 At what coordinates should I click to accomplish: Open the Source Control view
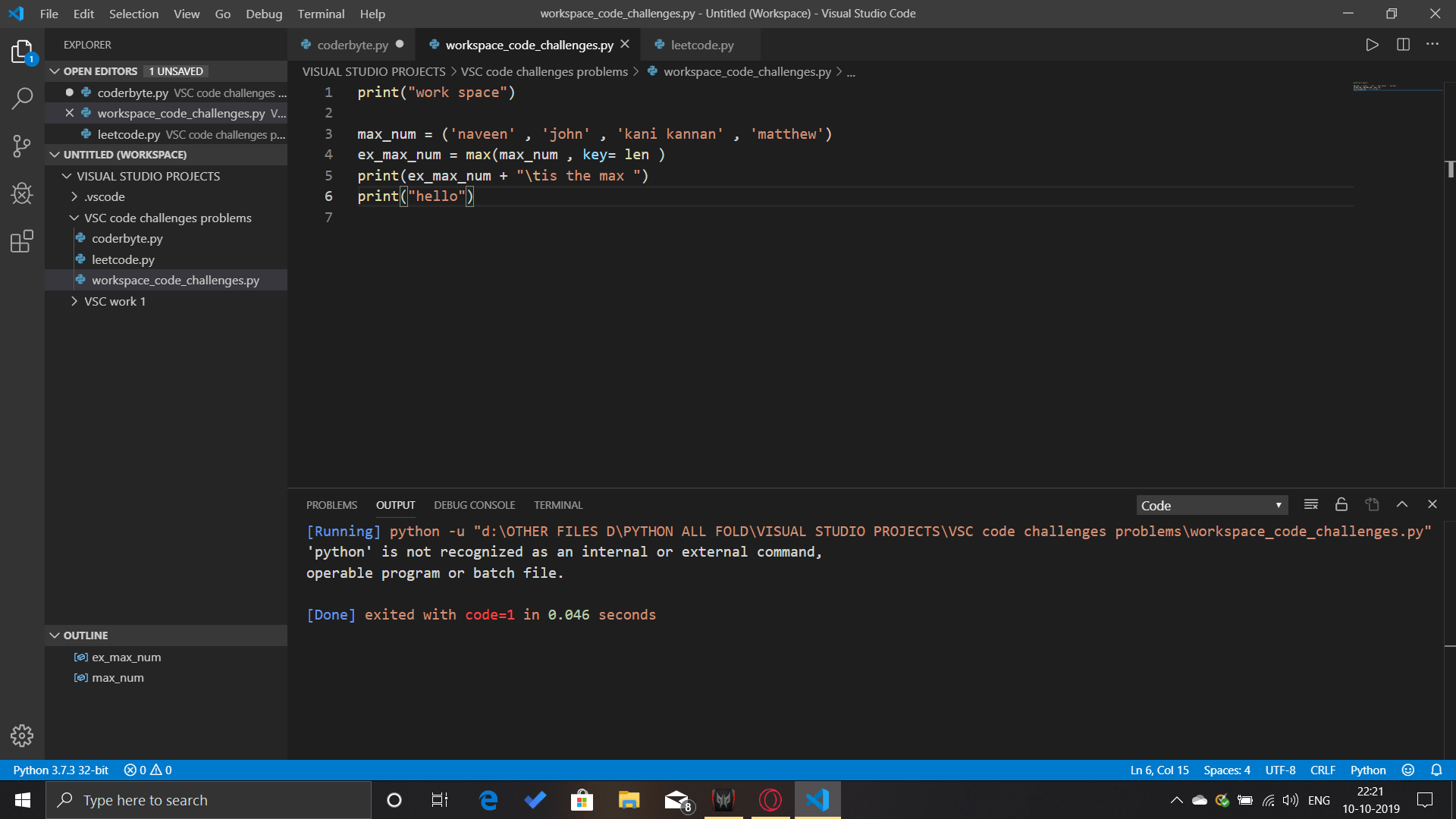[22, 146]
